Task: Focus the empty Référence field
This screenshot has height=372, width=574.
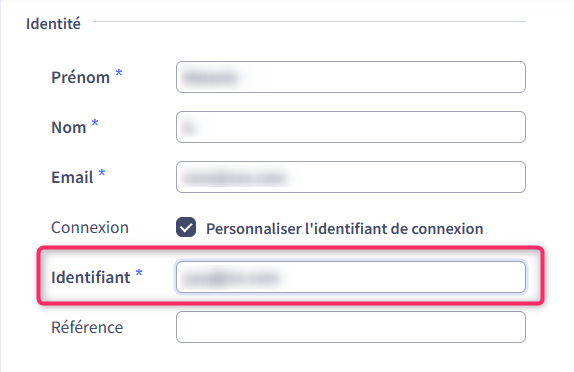Action: click(x=351, y=327)
